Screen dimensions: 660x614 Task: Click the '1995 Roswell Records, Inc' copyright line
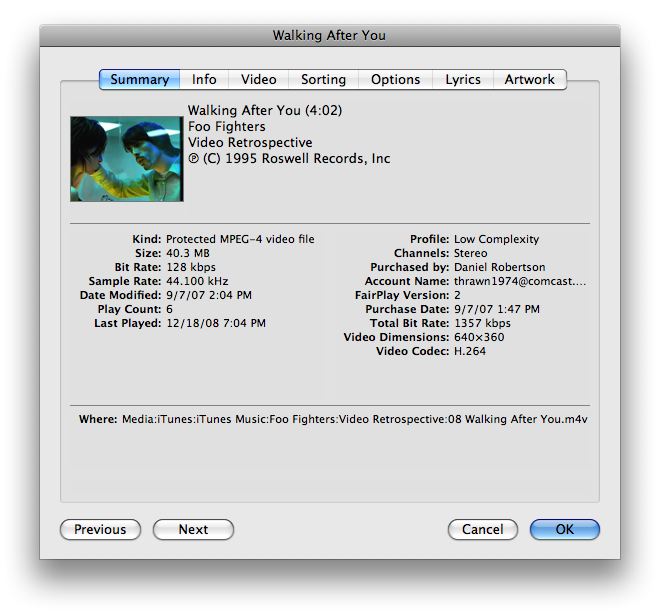(289, 158)
